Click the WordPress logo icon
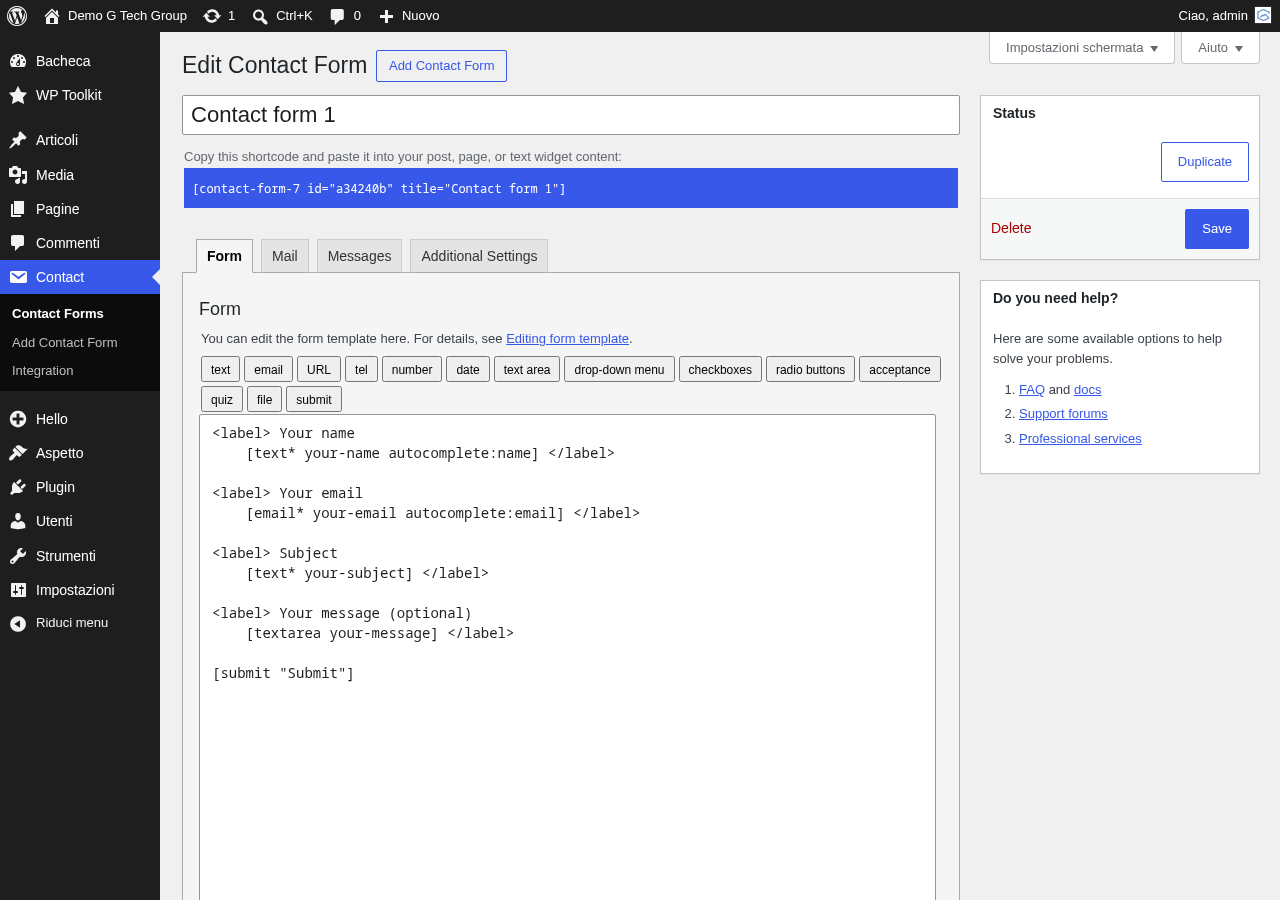The height and width of the screenshot is (900, 1280). (x=17, y=16)
